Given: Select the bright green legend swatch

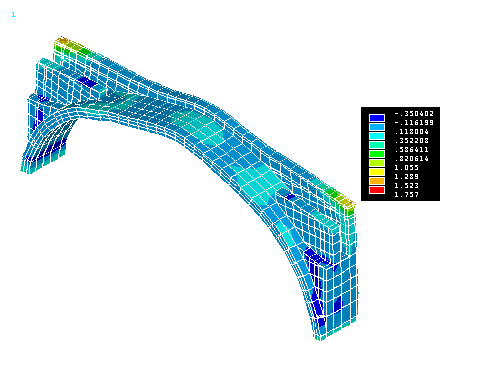Looking at the screenshot, I should pos(377,154).
